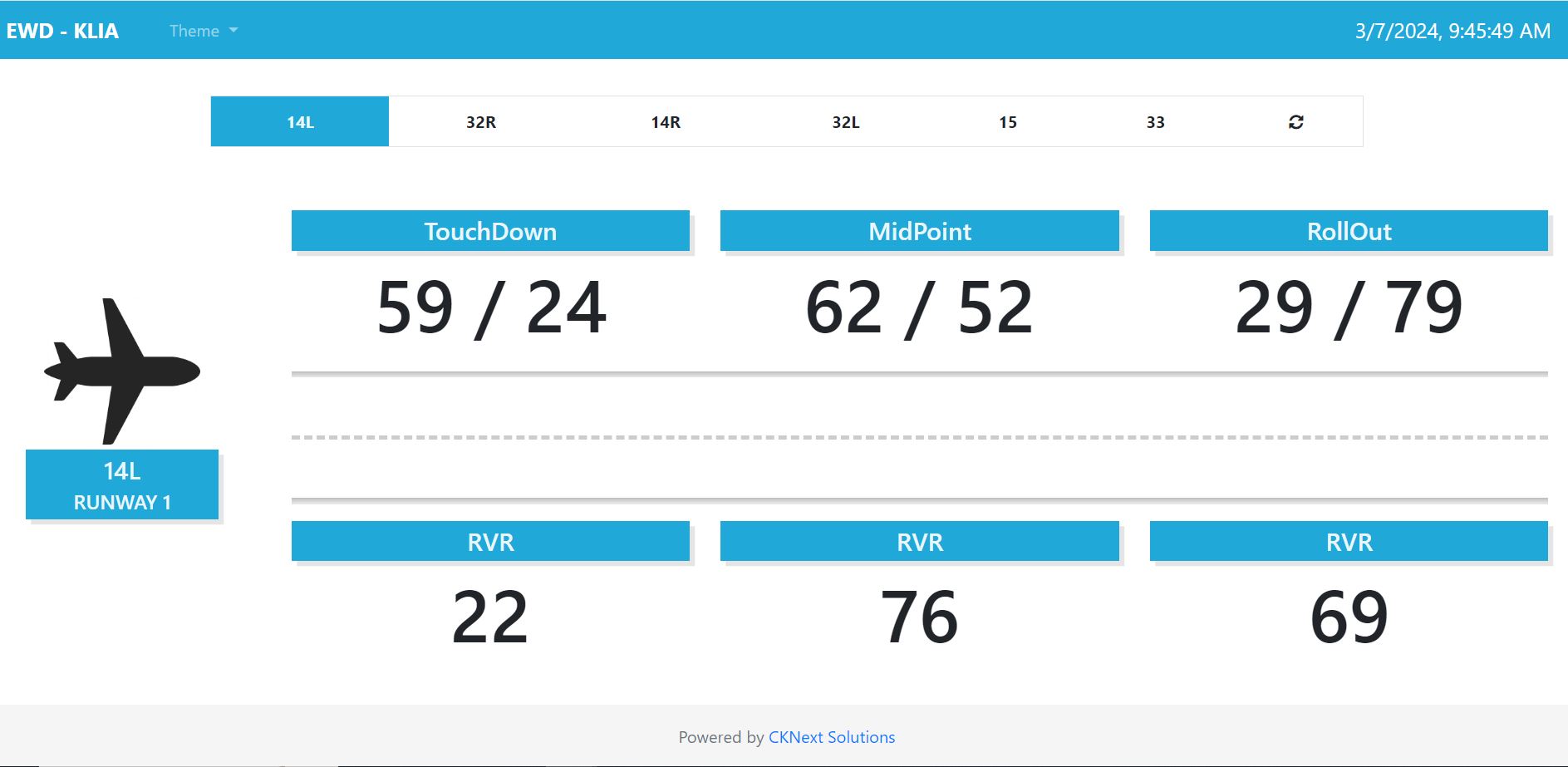Click the MidPoint header
This screenshot has height=767, width=1568.
click(x=919, y=231)
